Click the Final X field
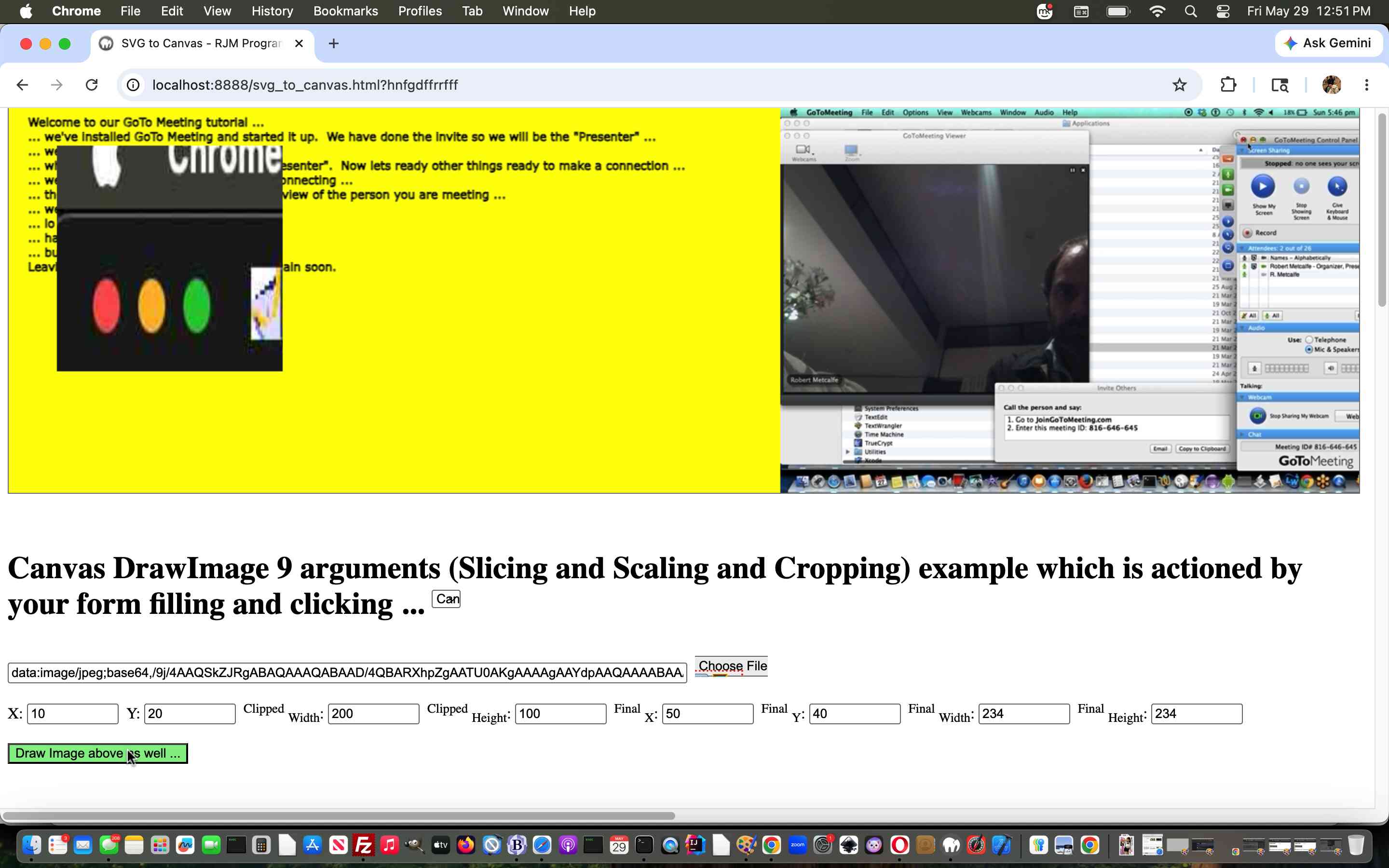 707,714
